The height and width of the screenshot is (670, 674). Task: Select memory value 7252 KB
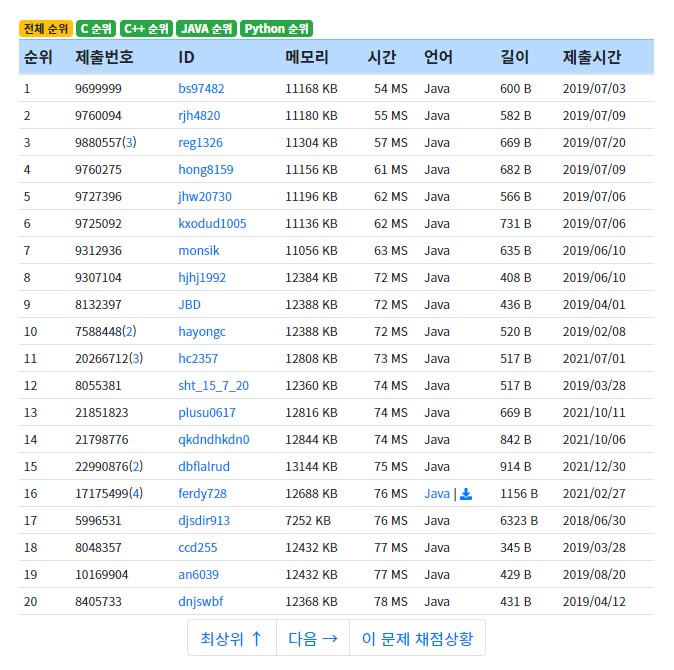click(x=308, y=521)
